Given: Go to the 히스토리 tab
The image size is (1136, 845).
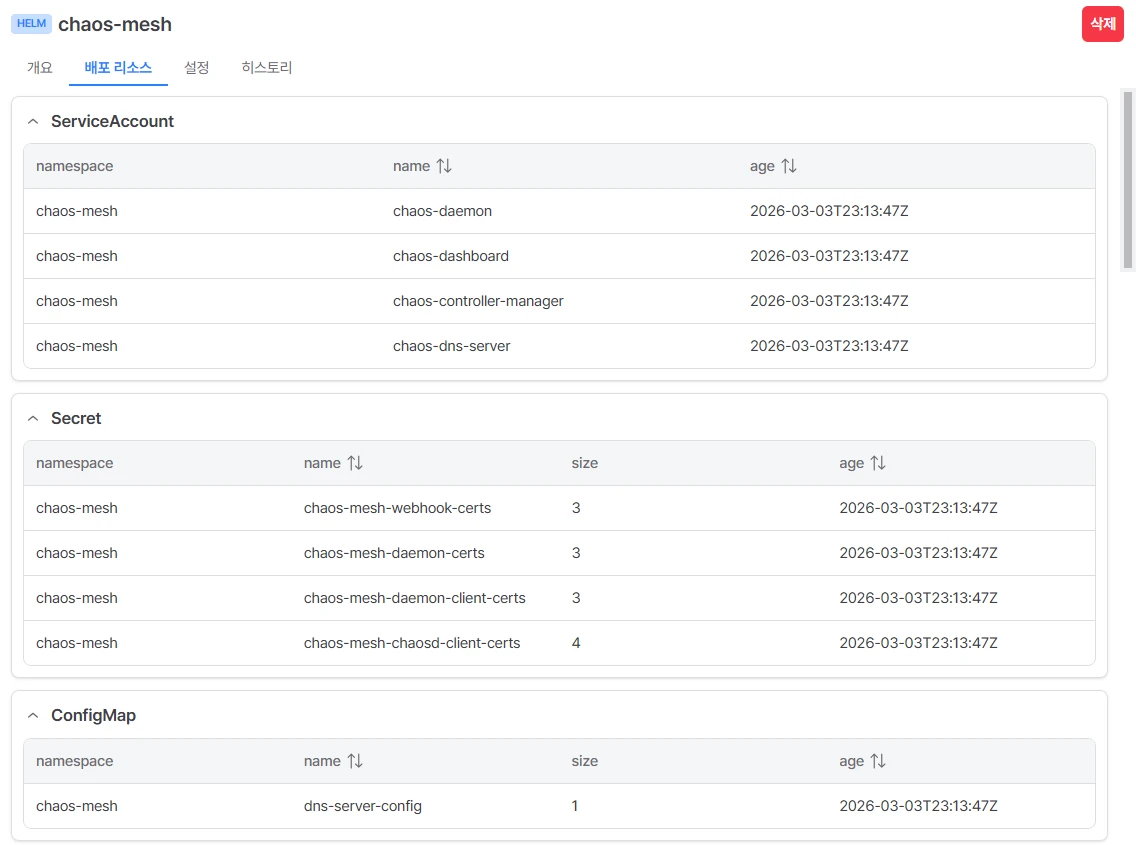Looking at the screenshot, I should [267, 67].
